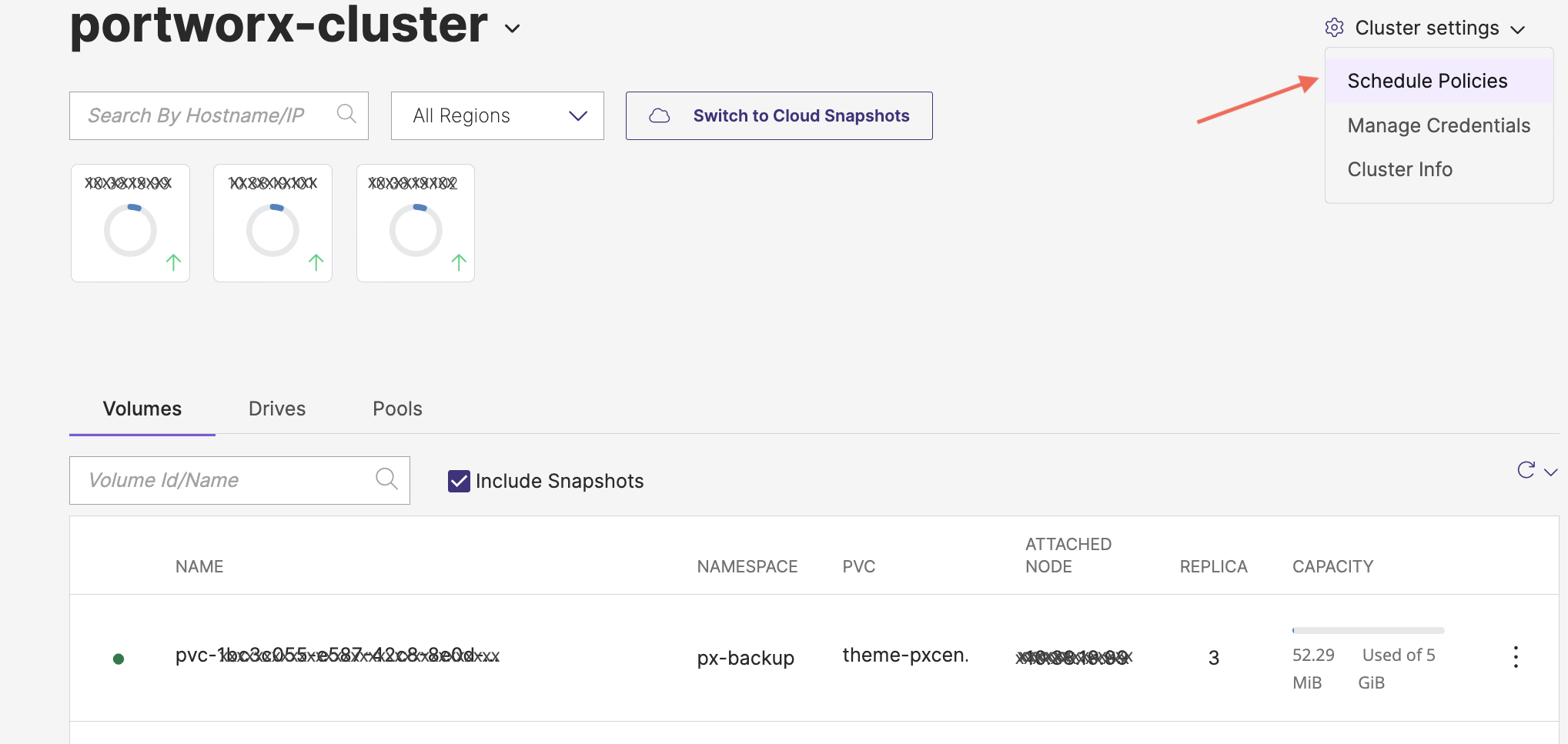Click the ATTACHED NODE column header

point(1068,555)
